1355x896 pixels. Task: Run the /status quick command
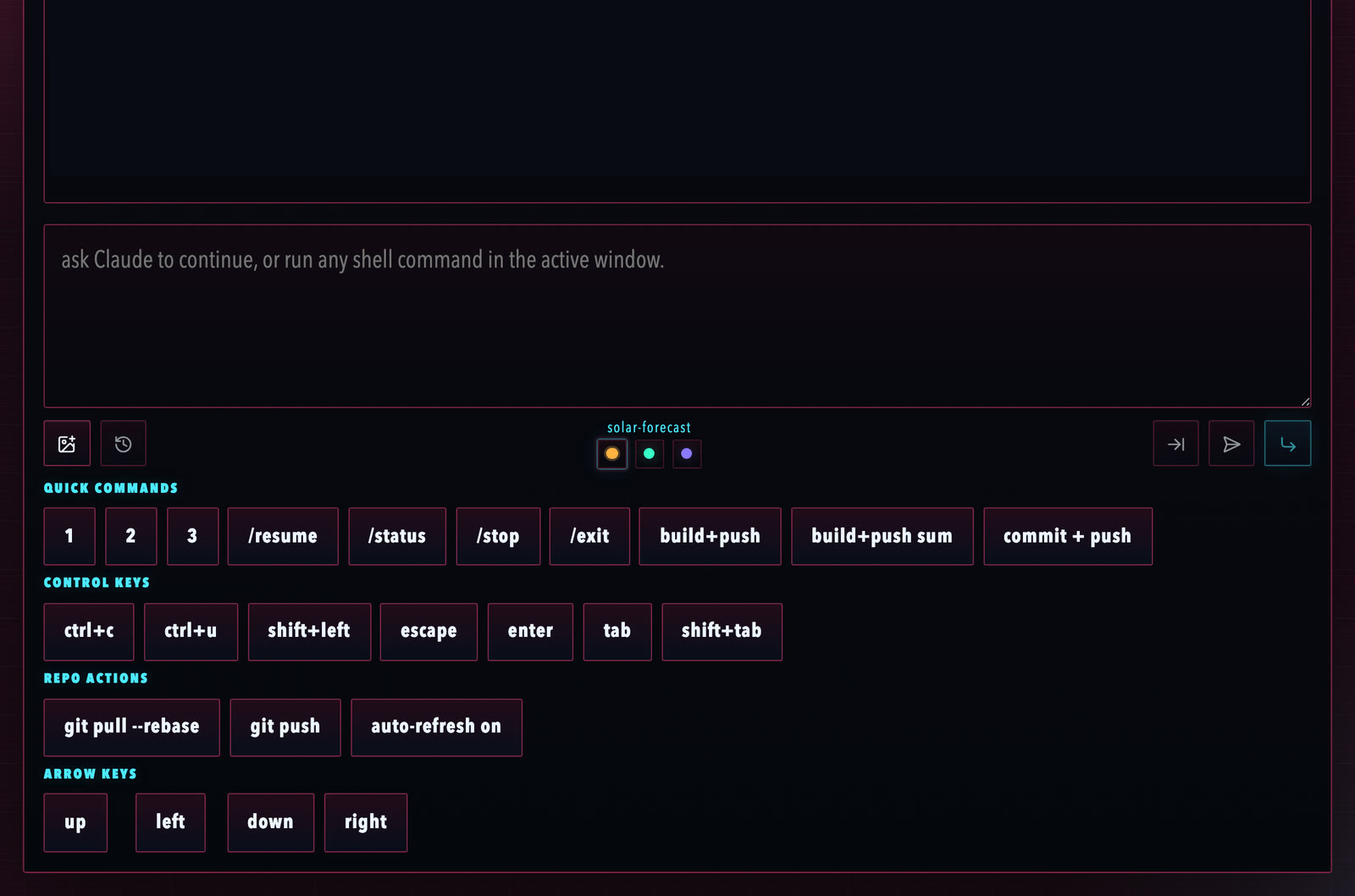397,536
